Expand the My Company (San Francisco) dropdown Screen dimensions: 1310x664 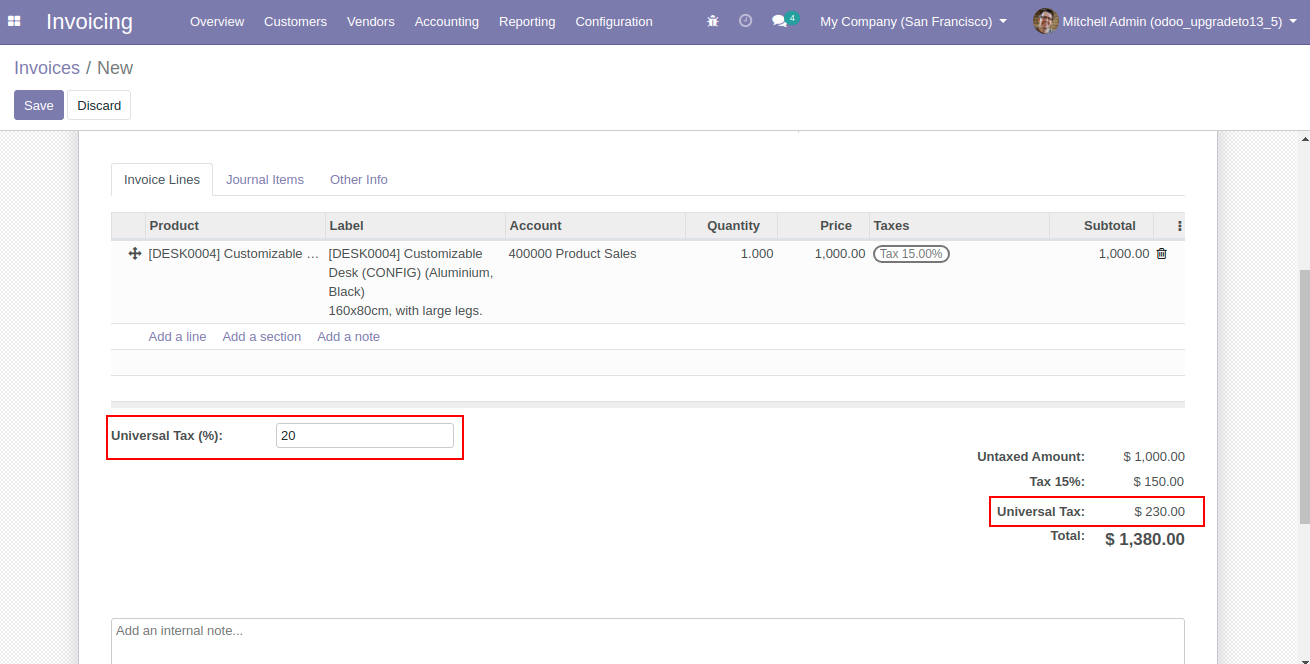point(913,21)
